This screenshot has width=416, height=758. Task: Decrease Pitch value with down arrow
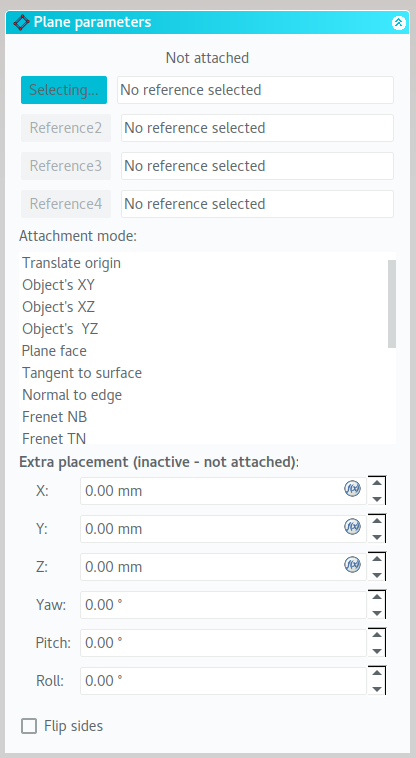(x=377, y=651)
